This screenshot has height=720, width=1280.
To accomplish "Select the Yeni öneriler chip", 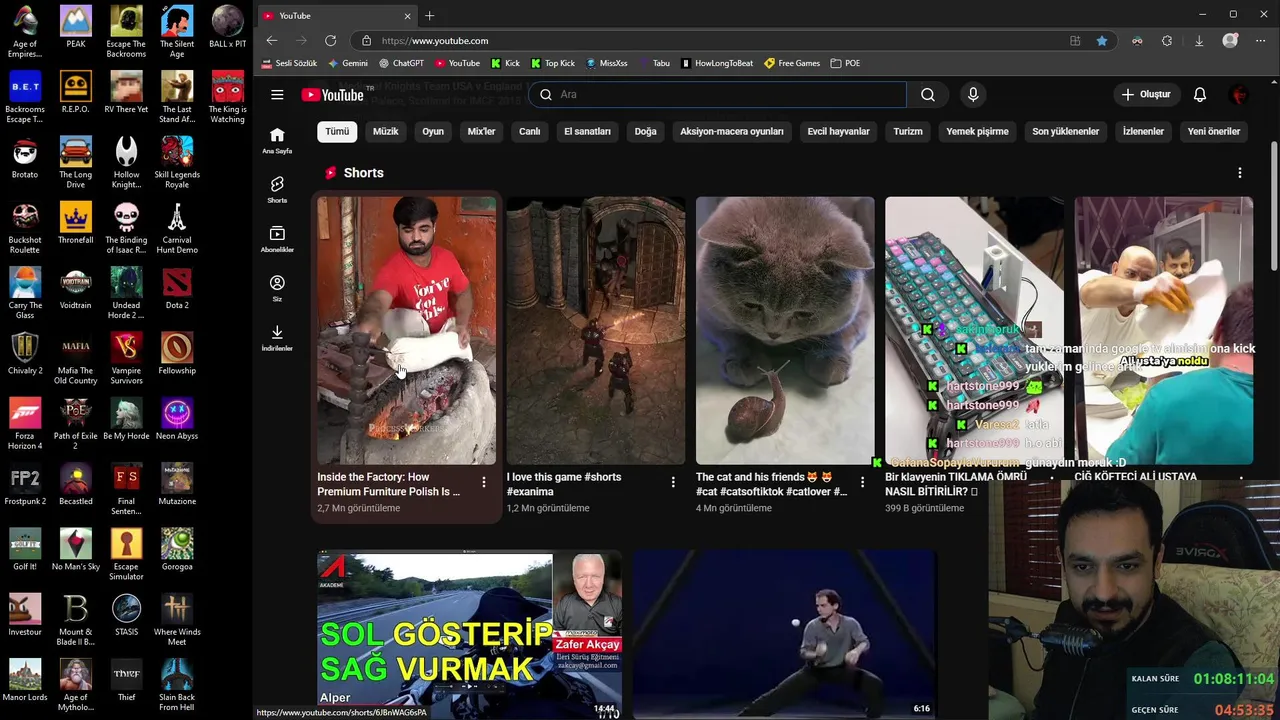I will [x=1214, y=131].
